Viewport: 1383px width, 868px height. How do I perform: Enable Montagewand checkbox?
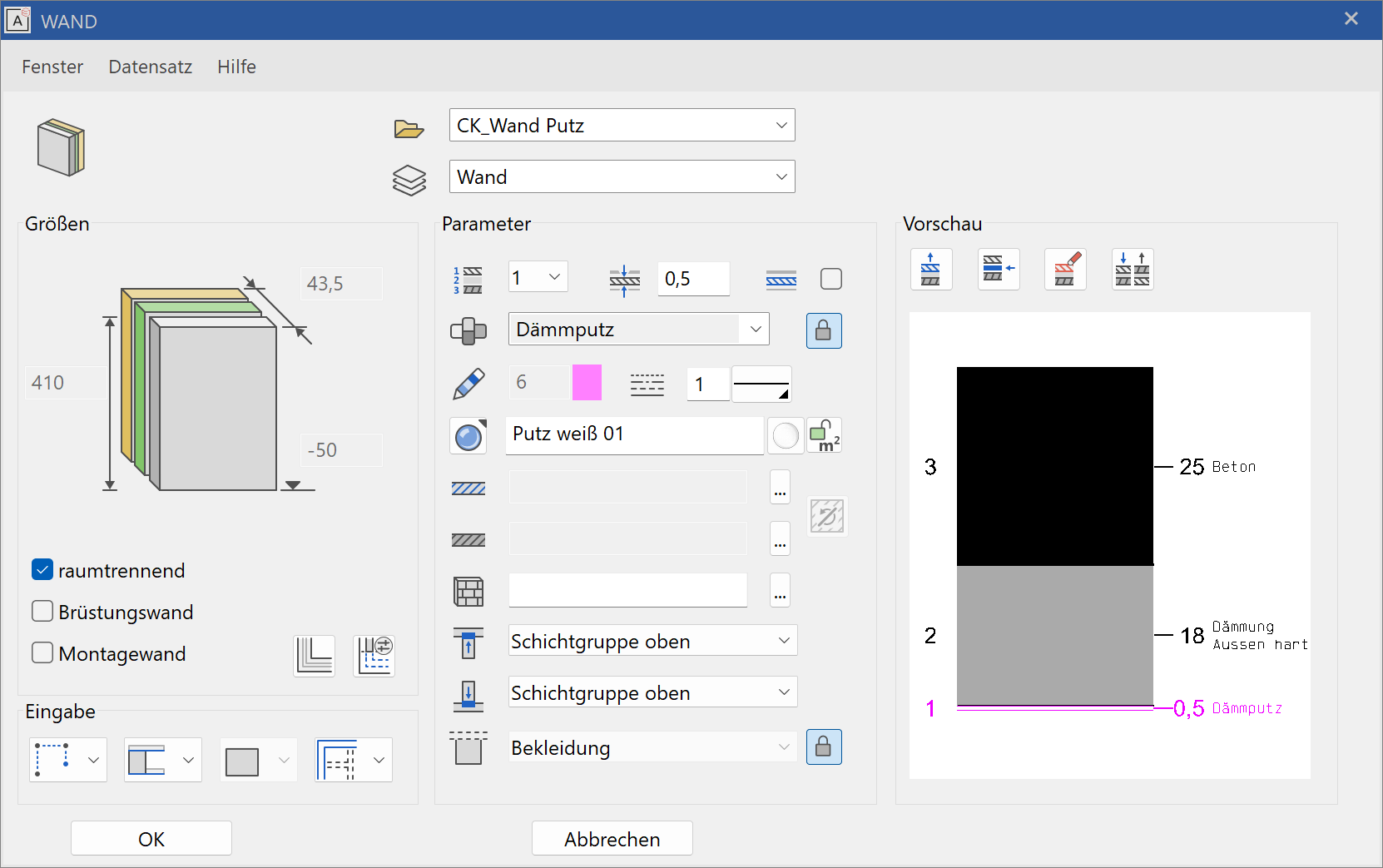pos(42,653)
